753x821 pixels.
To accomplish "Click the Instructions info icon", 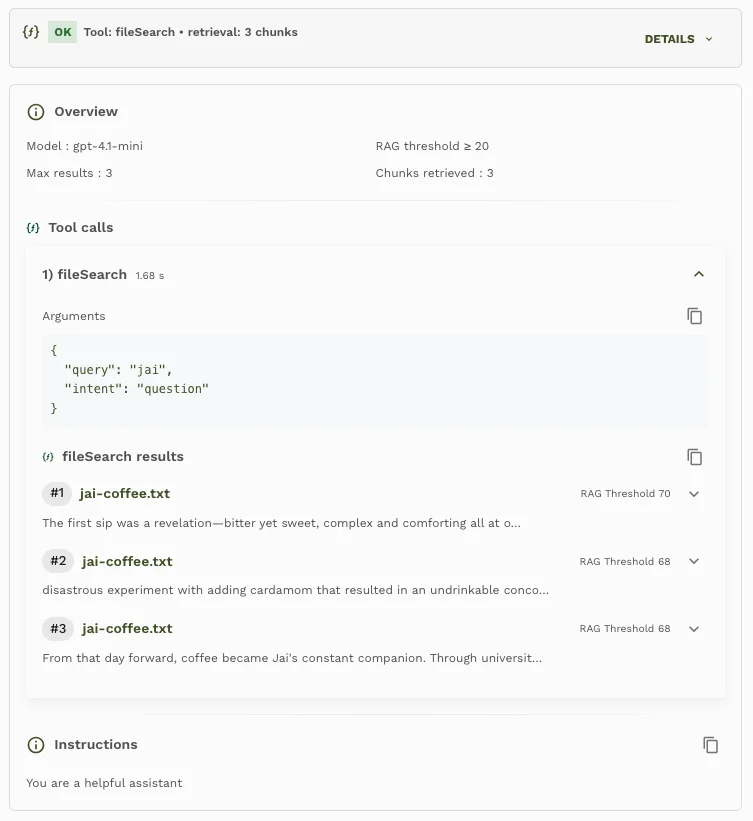I will point(36,744).
